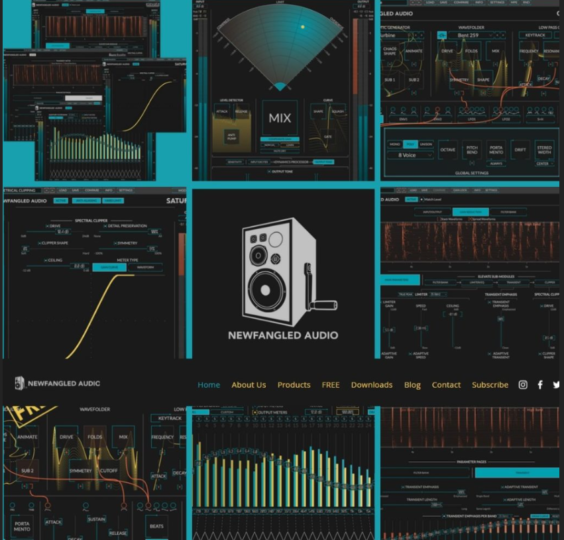Go to the Home page link
The width and height of the screenshot is (564, 540).
[209, 385]
